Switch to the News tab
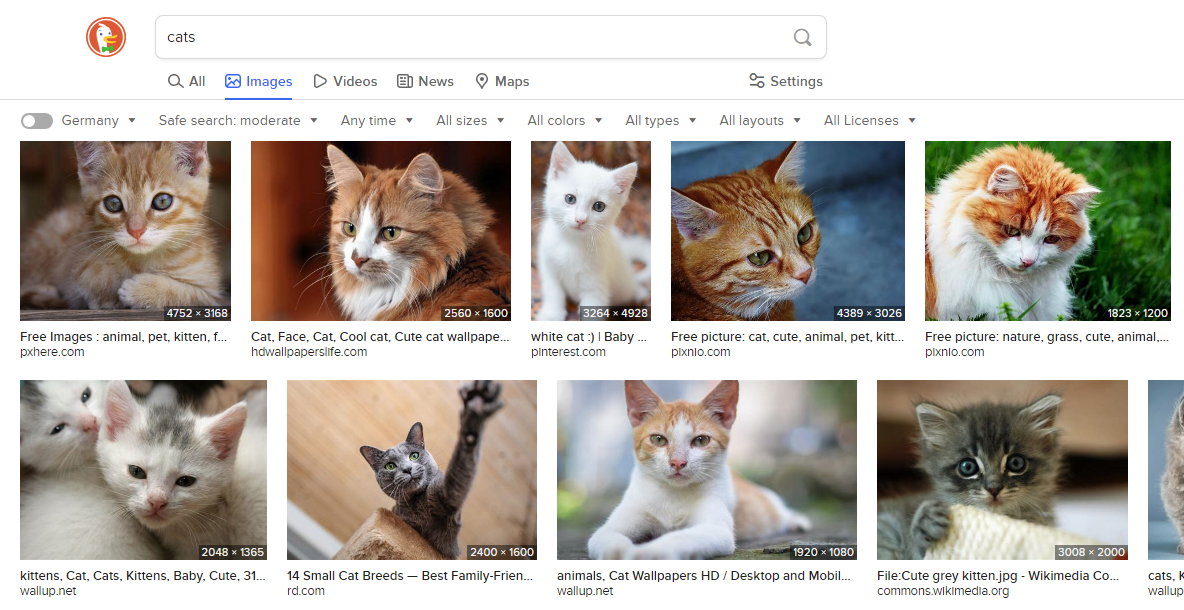The image size is (1184, 610). (x=434, y=81)
